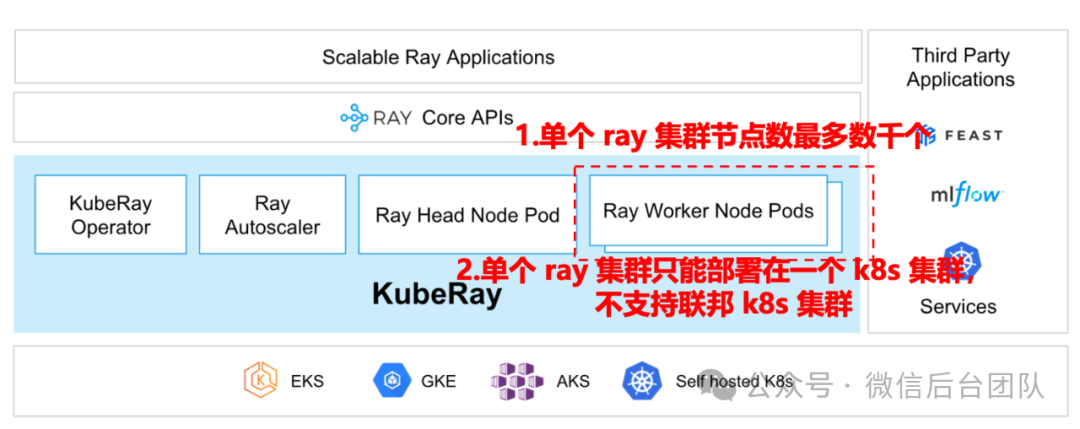
Task: Click the AKS purple cubes icon
Action: point(517,381)
